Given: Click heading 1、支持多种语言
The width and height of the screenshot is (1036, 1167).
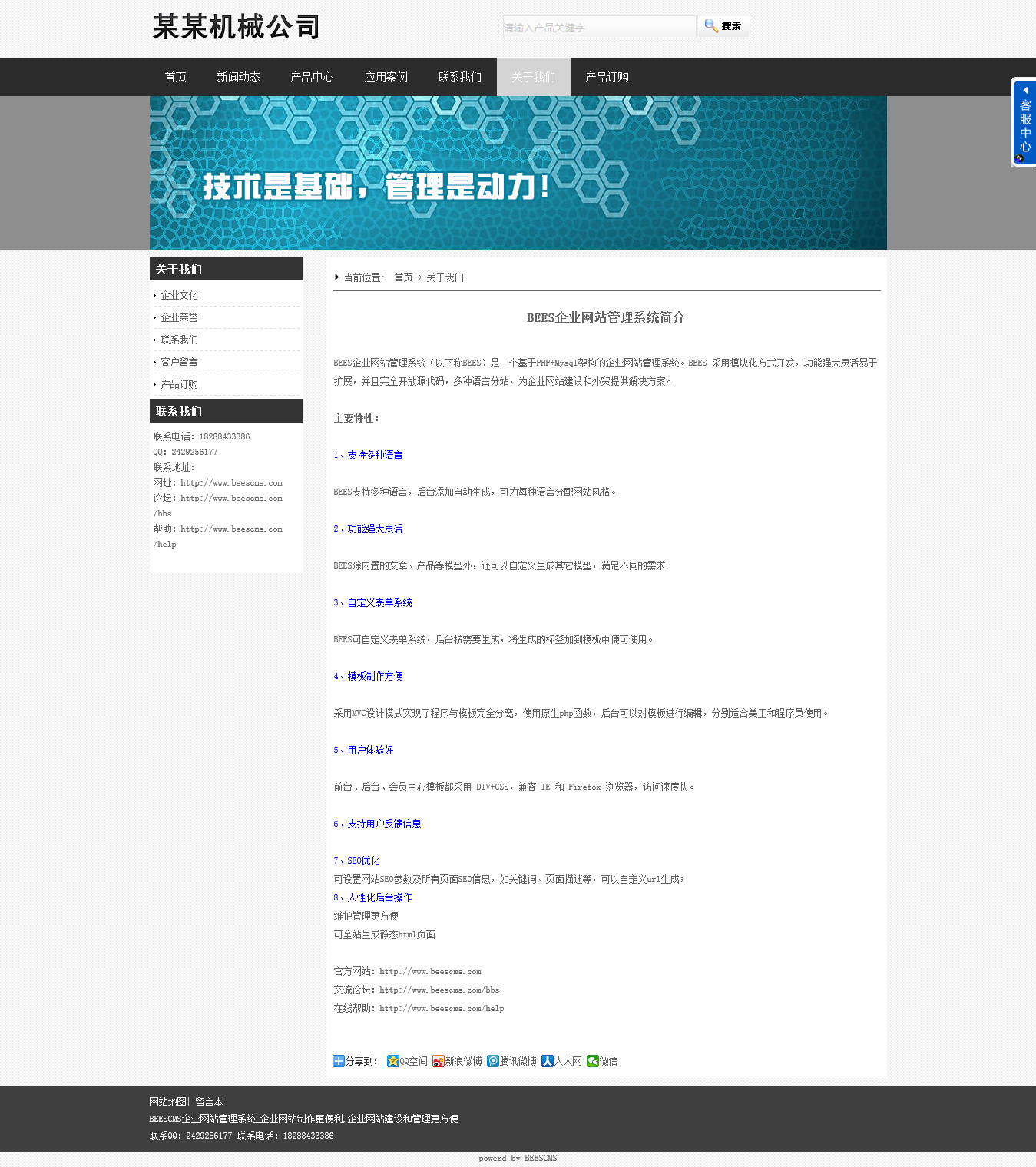Looking at the screenshot, I should coord(369,455).
